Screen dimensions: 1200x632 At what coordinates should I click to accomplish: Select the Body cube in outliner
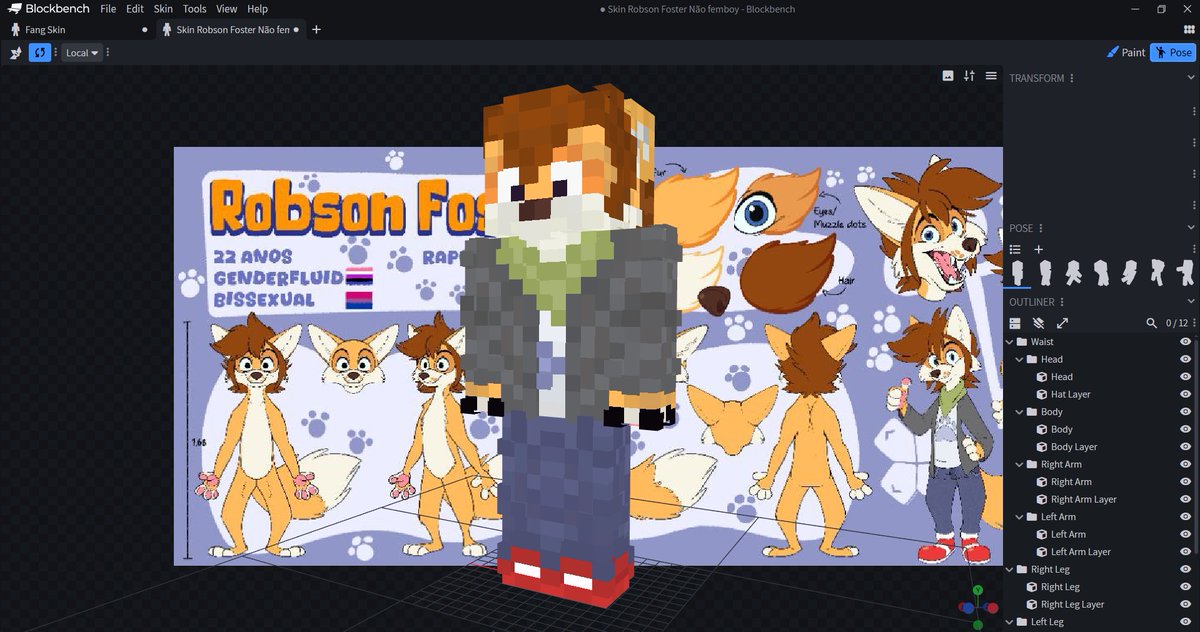pos(1061,429)
